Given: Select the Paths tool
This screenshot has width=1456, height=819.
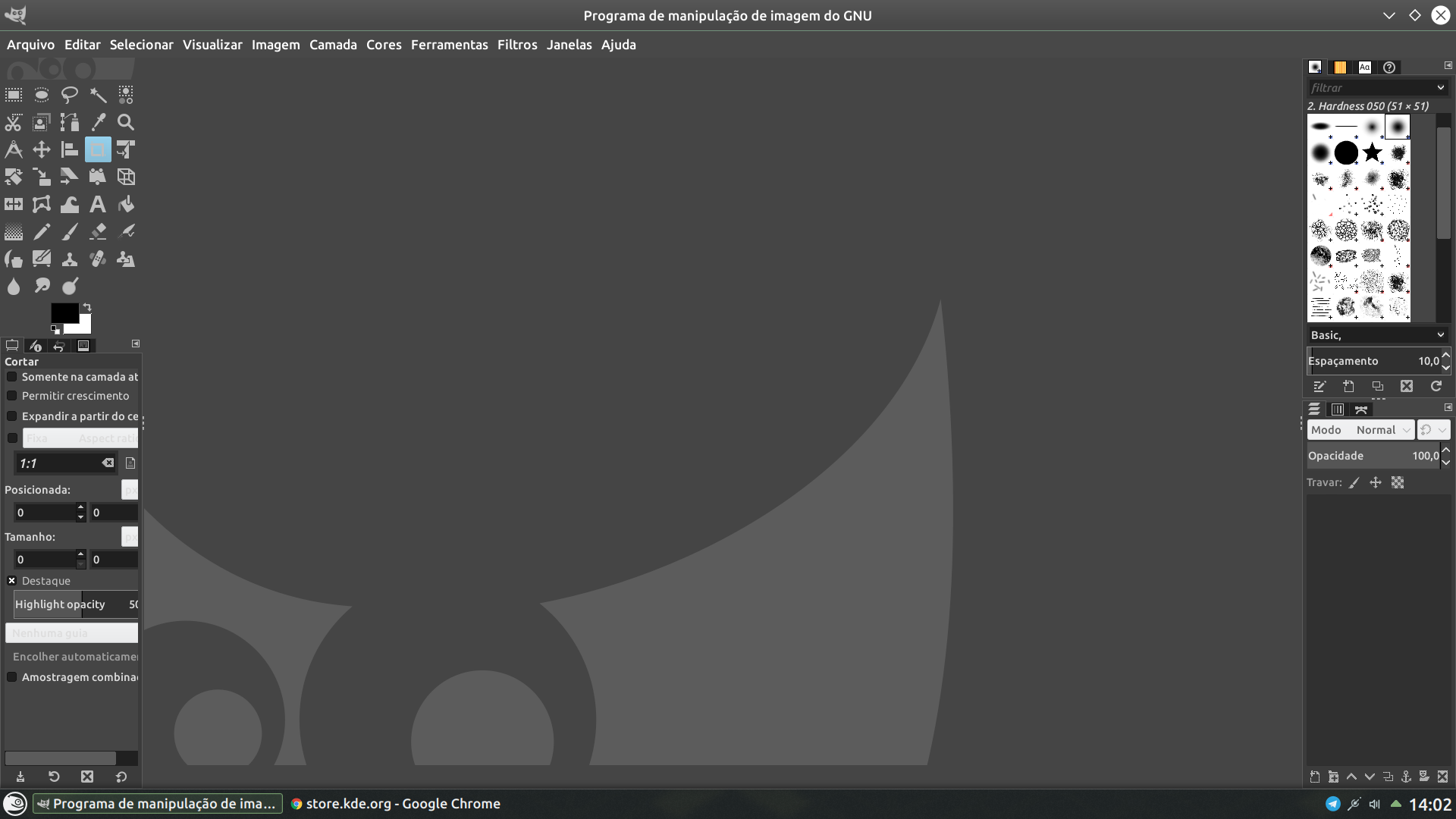Looking at the screenshot, I should [x=70, y=122].
